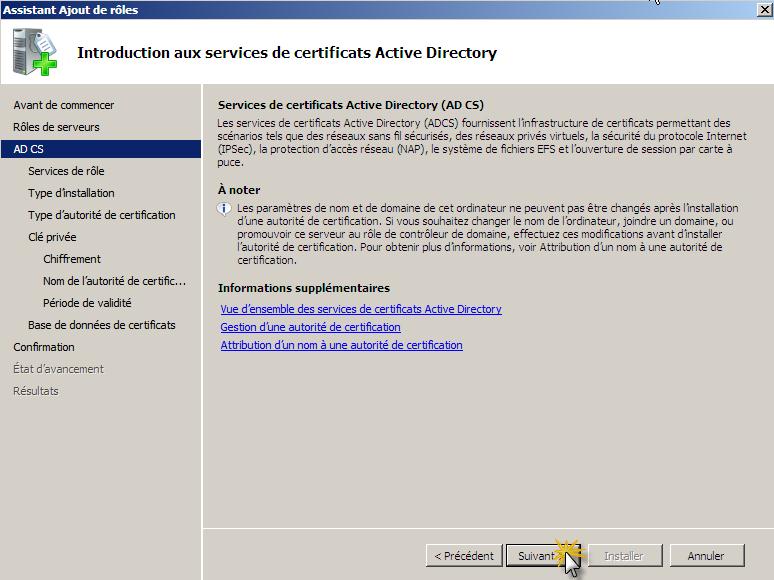The image size is (774, 580).
Task: Open Type d'autorité de certification step
Action: [x=102, y=215]
